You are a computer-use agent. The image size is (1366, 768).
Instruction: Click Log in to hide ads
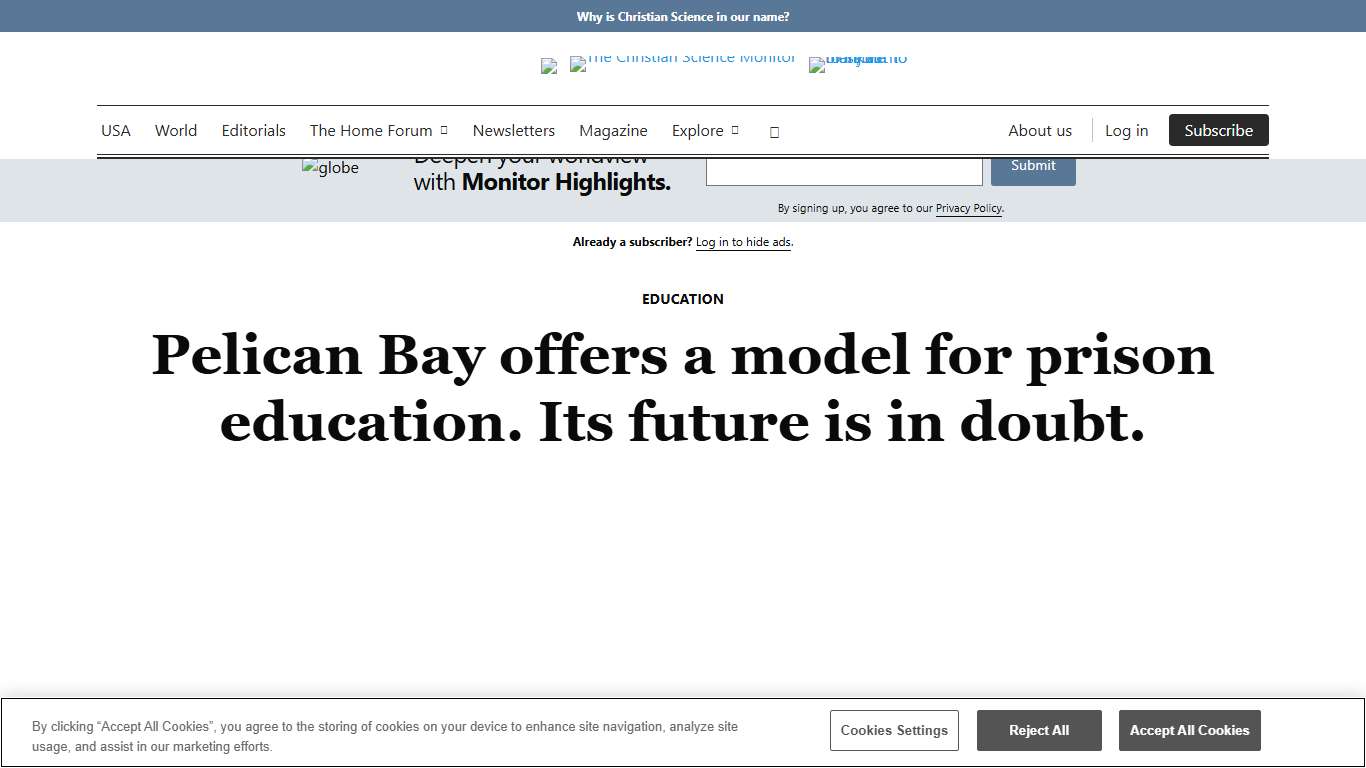[x=743, y=242]
